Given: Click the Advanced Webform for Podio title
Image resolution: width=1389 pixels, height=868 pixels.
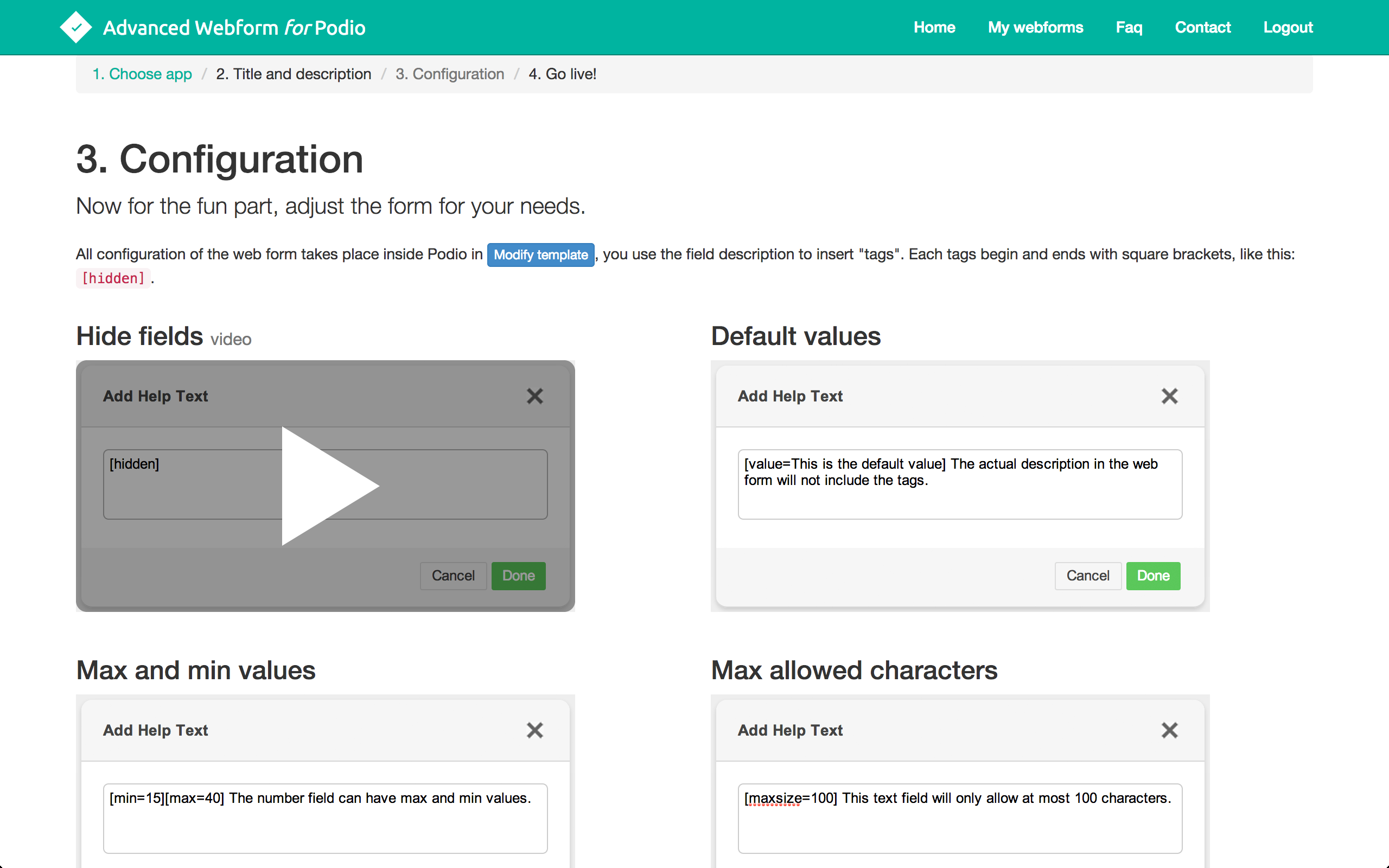Looking at the screenshot, I should pyautogui.click(x=234, y=28).
